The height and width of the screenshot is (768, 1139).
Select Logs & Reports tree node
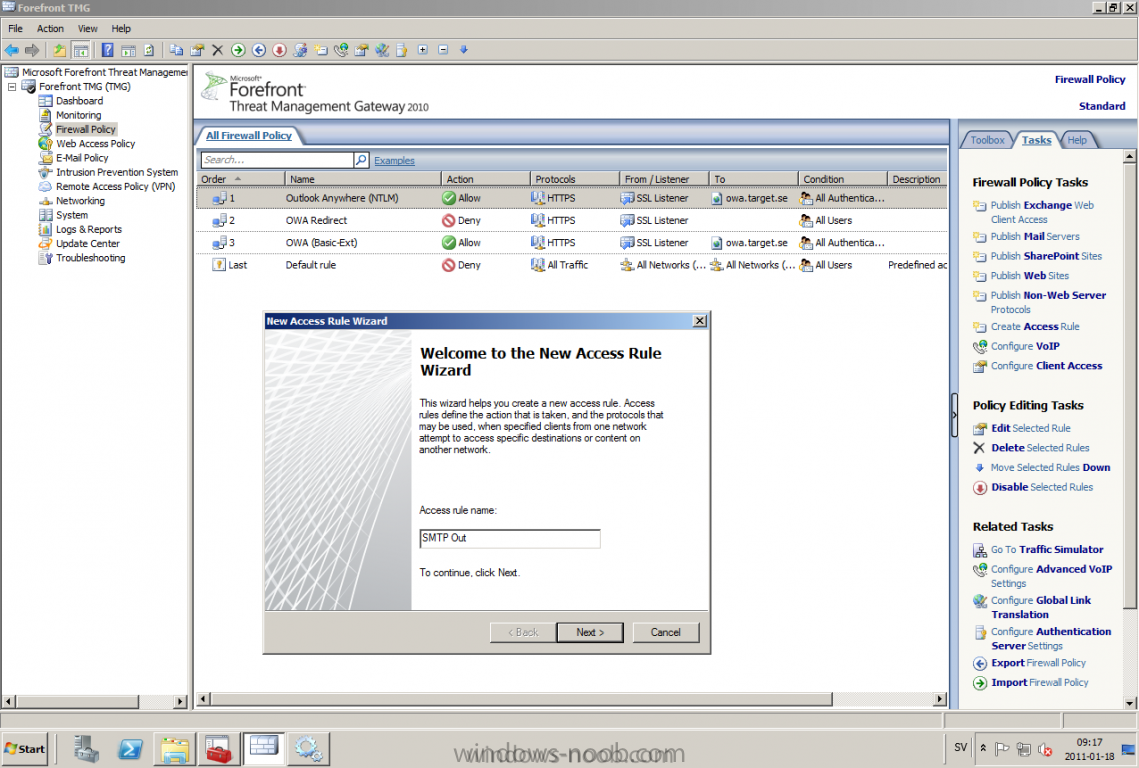coord(89,230)
